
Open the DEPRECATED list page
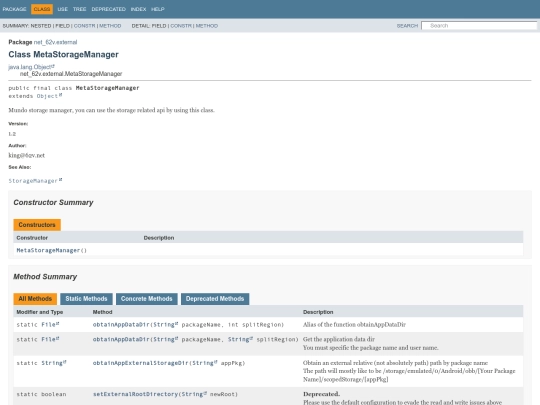(108, 9)
